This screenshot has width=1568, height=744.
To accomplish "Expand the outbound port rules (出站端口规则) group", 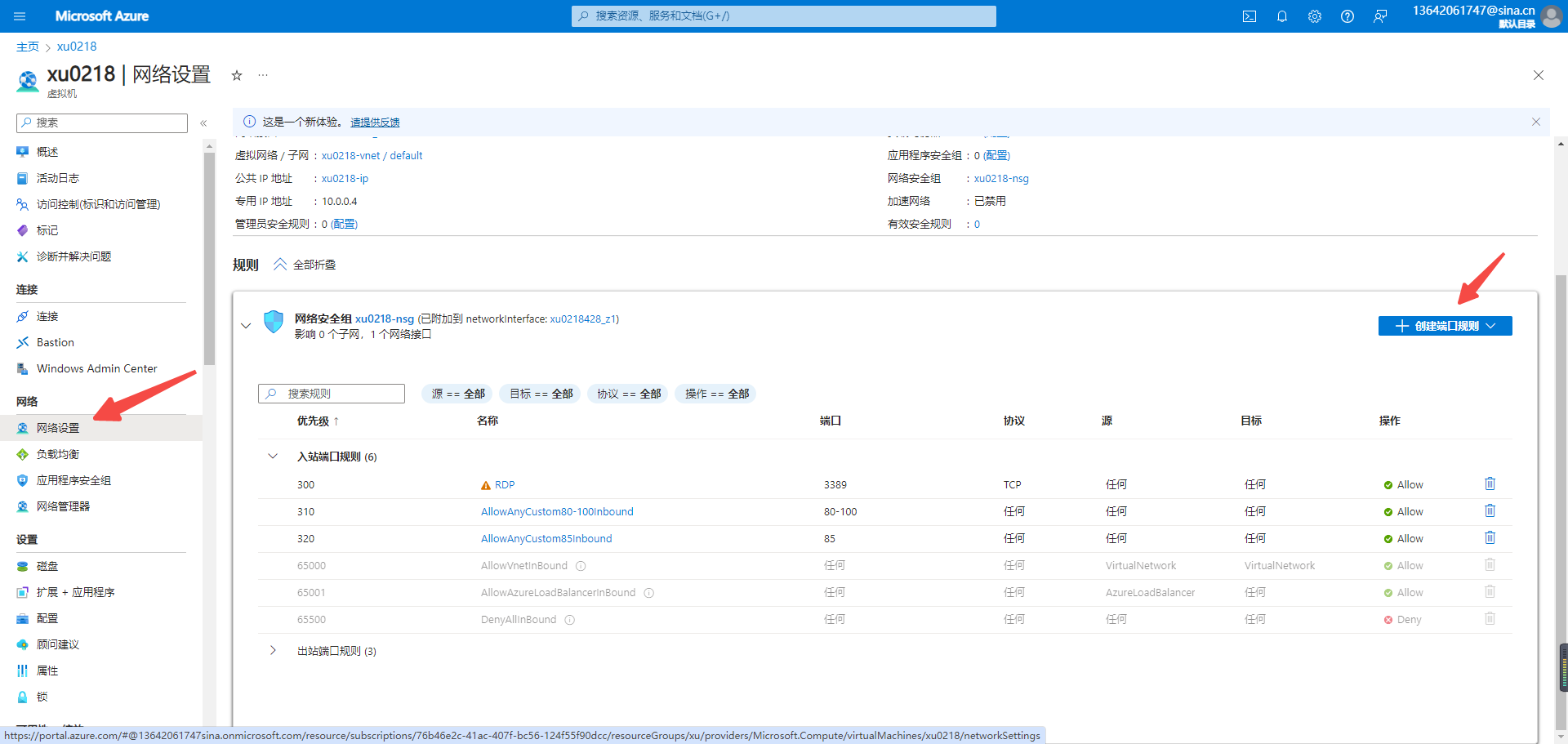I will [x=273, y=651].
